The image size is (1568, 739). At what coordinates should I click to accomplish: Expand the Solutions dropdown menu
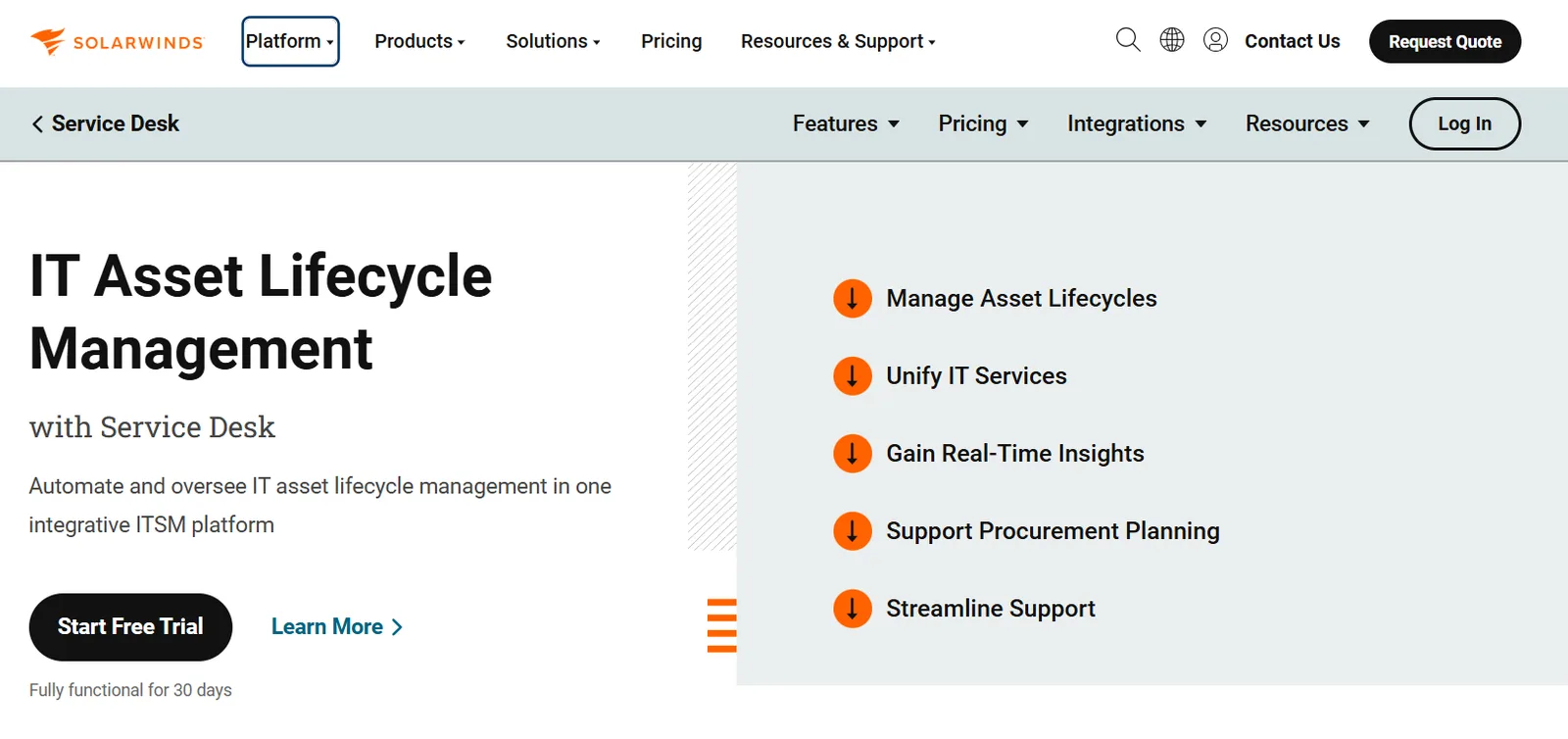click(x=553, y=41)
